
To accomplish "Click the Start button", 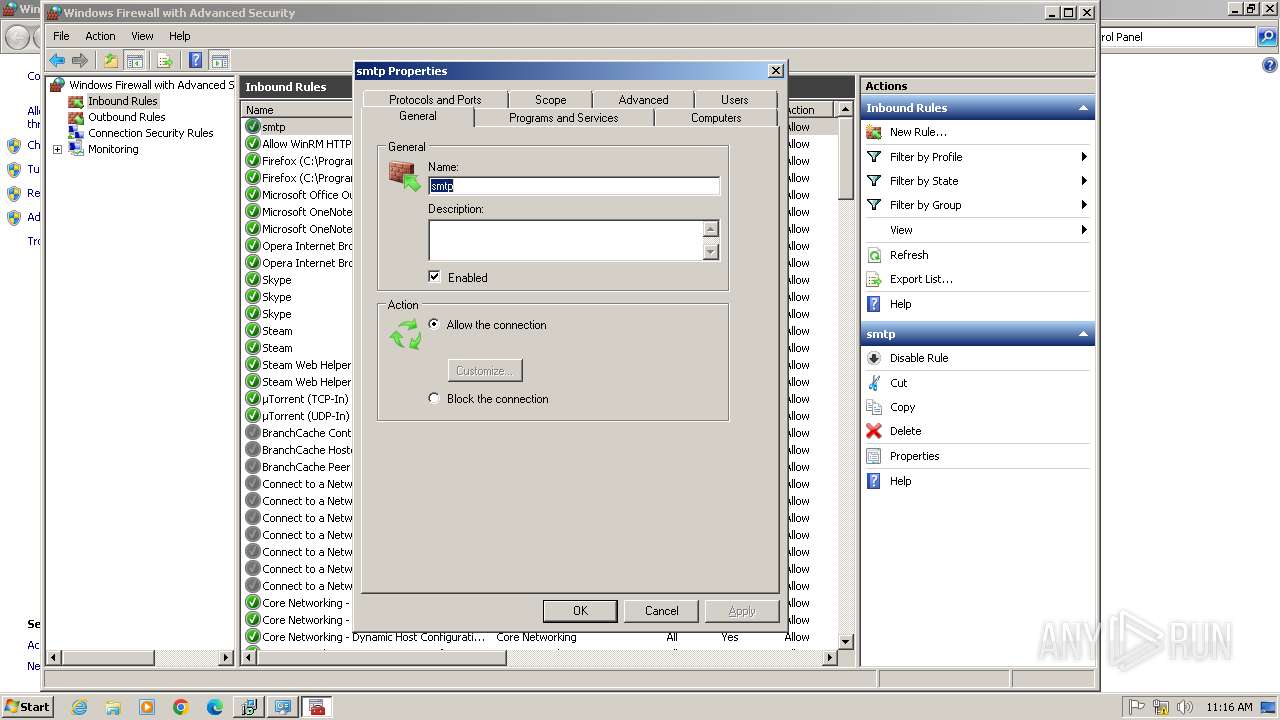I will tap(27, 706).
